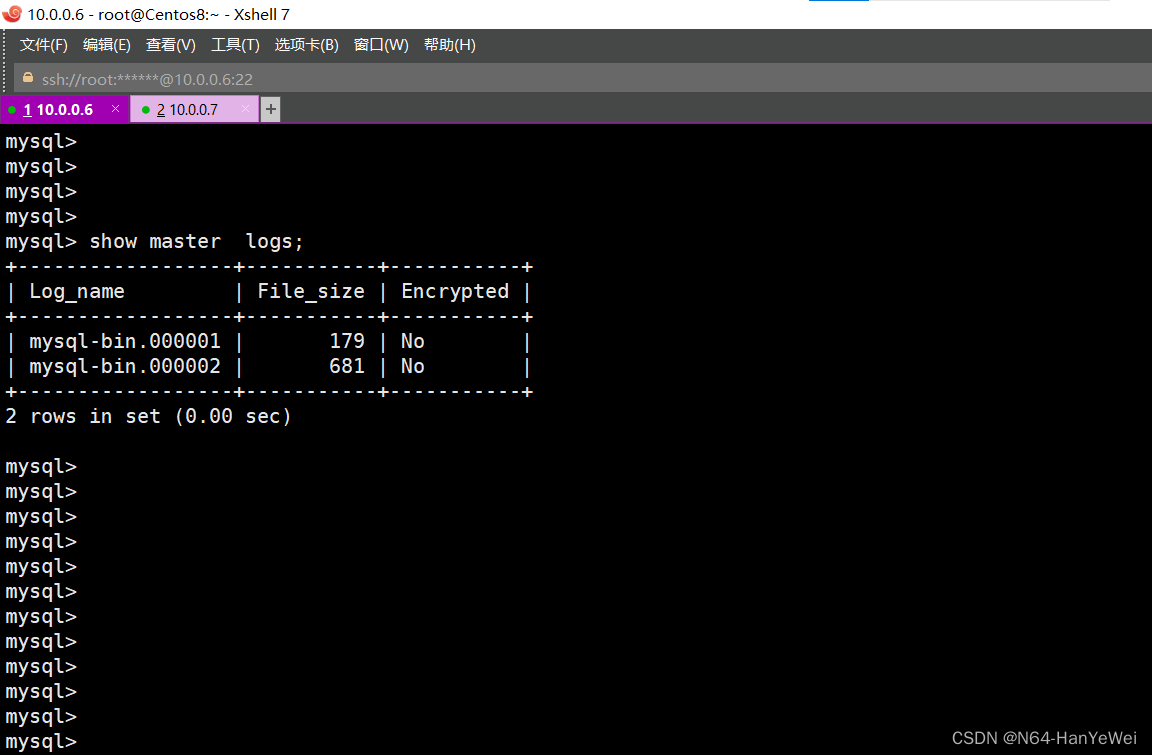This screenshot has height=755, width=1152.
Task: Close the 10.0.0.7 tab with its X
Action: (x=245, y=109)
